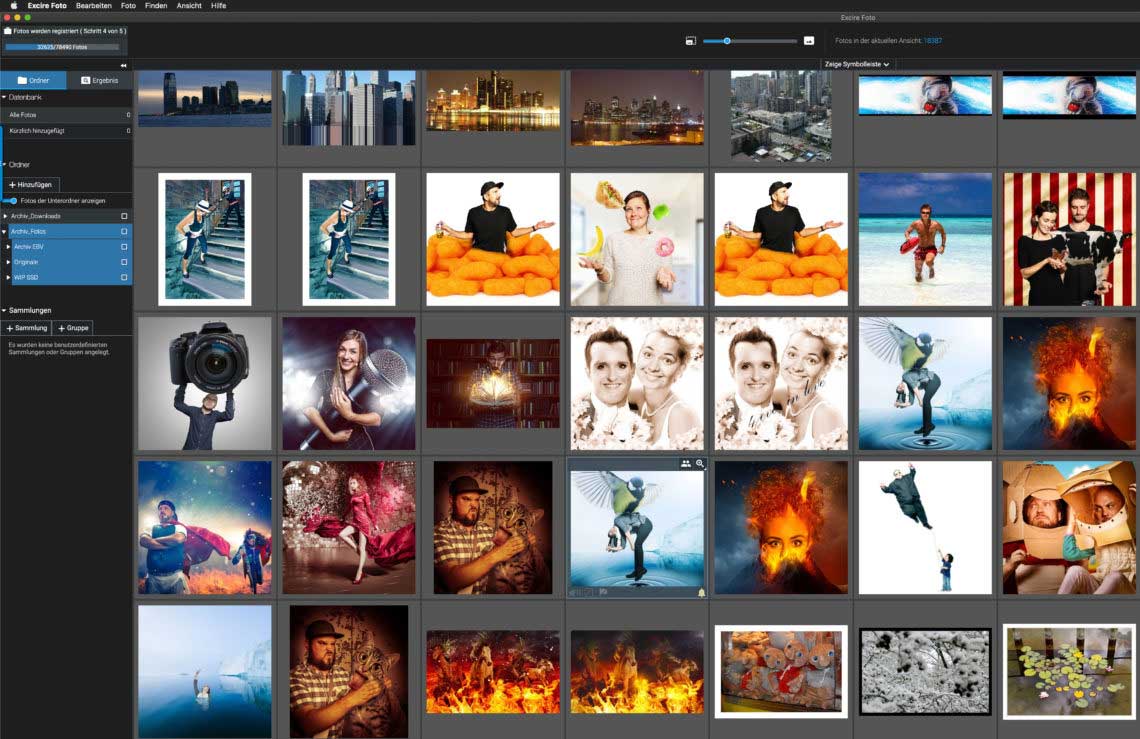
Task: Click the magnifier icon on hovered bird photo
Action: (x=700, y=464)
